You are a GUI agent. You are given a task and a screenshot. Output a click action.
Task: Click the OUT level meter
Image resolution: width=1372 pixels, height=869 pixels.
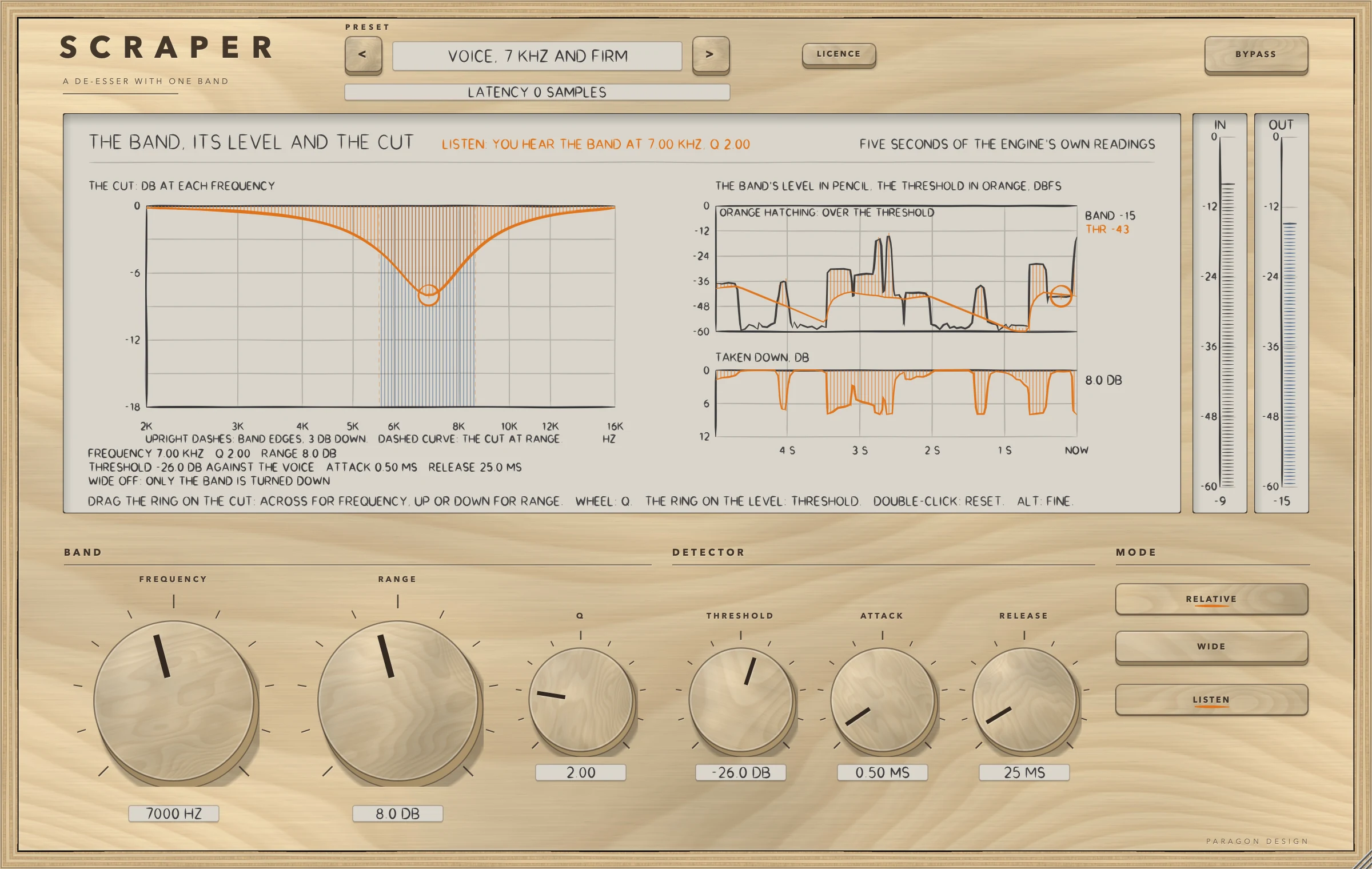coord(1282,313)
